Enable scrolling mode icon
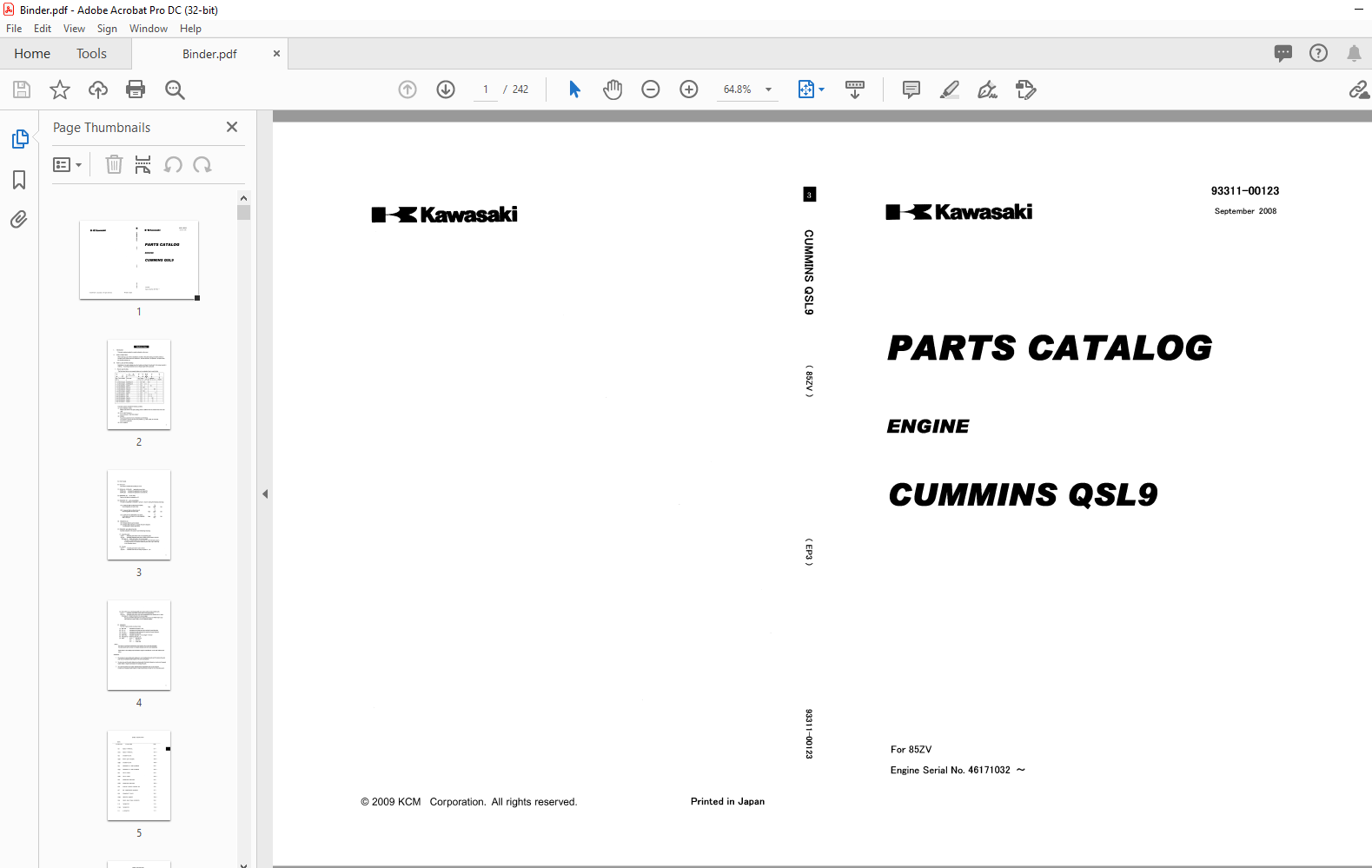 click(855, 89)
